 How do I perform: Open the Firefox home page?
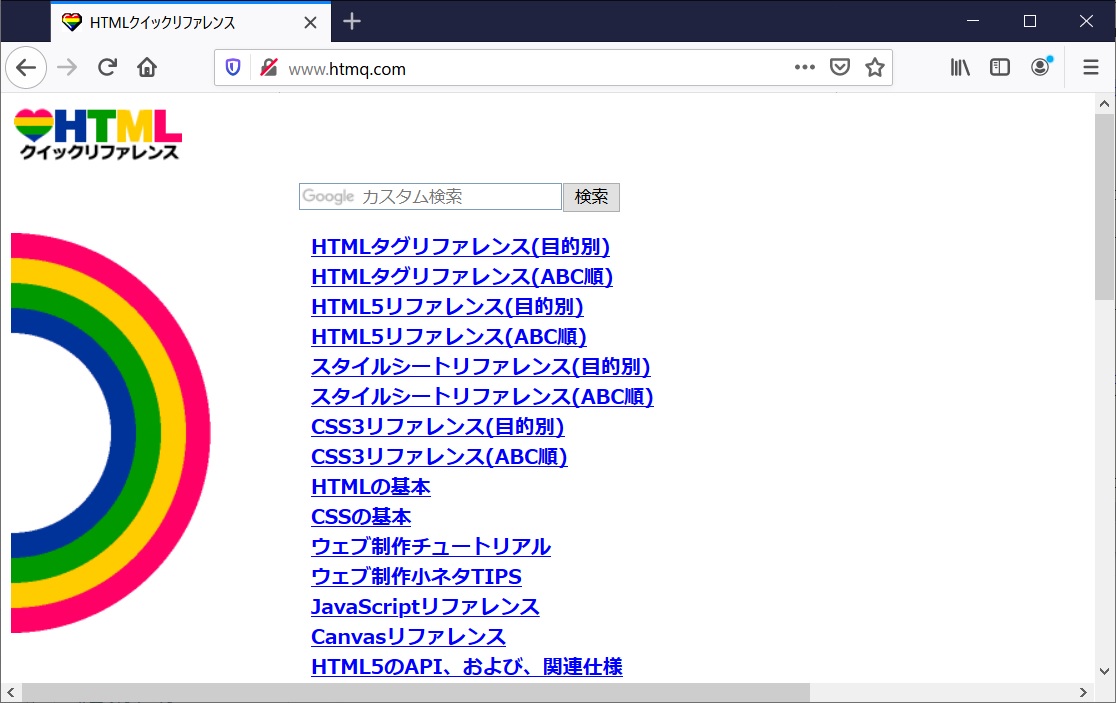tap(147, 68)
